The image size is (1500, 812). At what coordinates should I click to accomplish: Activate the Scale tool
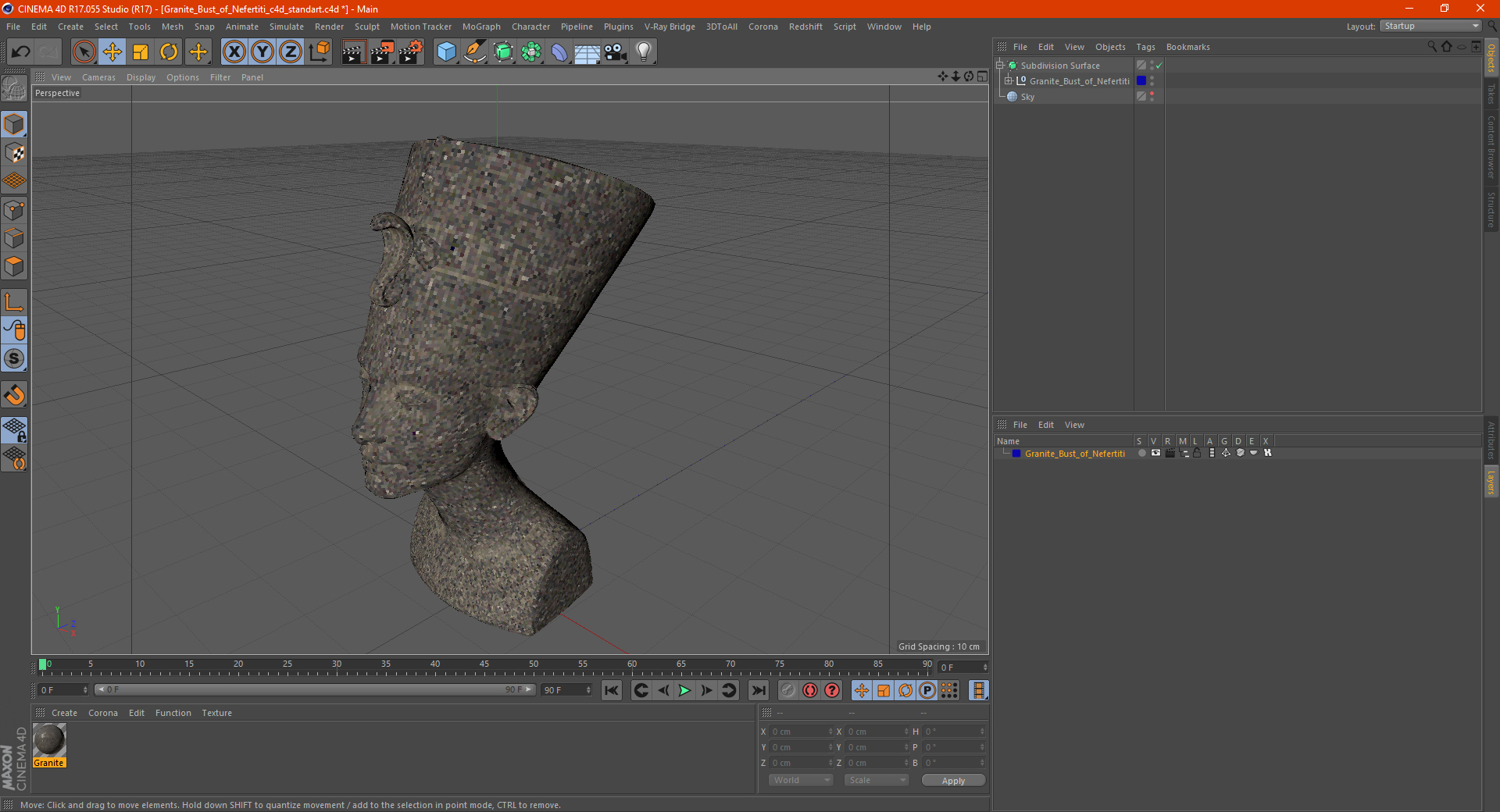[141, 52]
